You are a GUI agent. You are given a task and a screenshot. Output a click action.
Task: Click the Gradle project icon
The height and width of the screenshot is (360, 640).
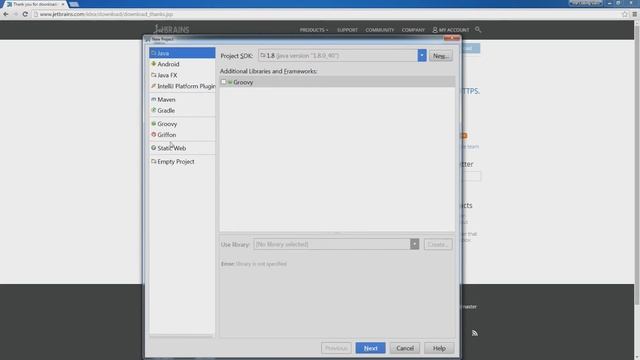tap(153, 110)
